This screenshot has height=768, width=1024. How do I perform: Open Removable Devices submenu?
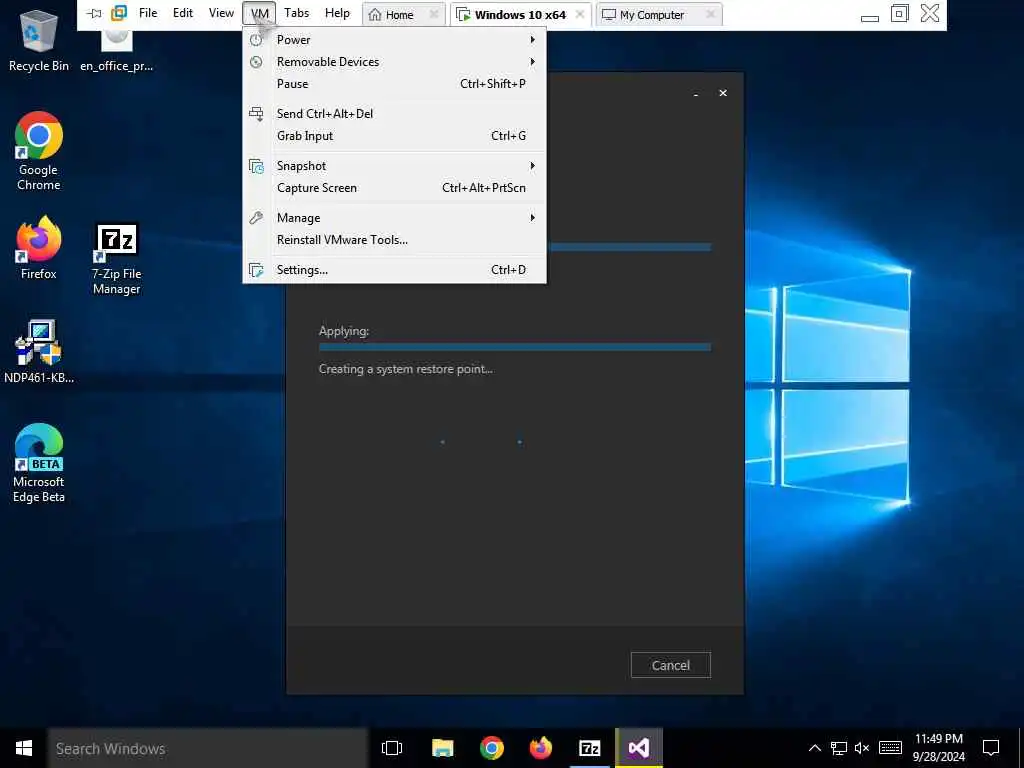(x=394, y=61)
